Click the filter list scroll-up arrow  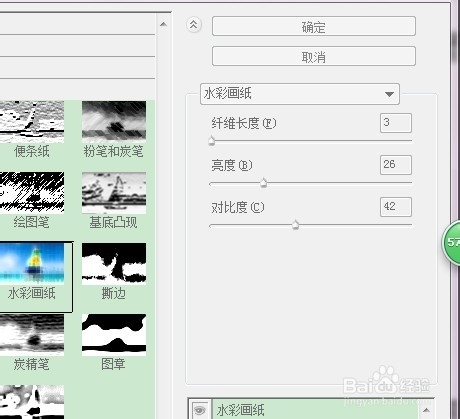163,24
